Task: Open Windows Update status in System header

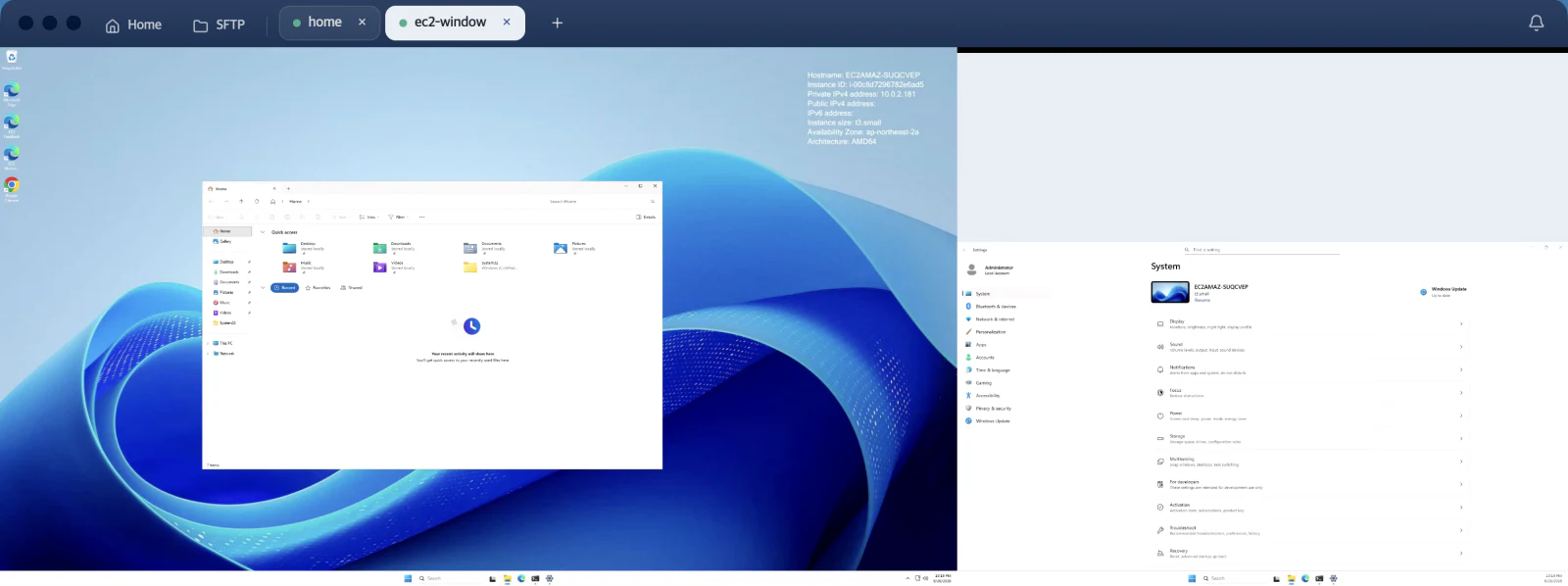Action: [1443, 291]
